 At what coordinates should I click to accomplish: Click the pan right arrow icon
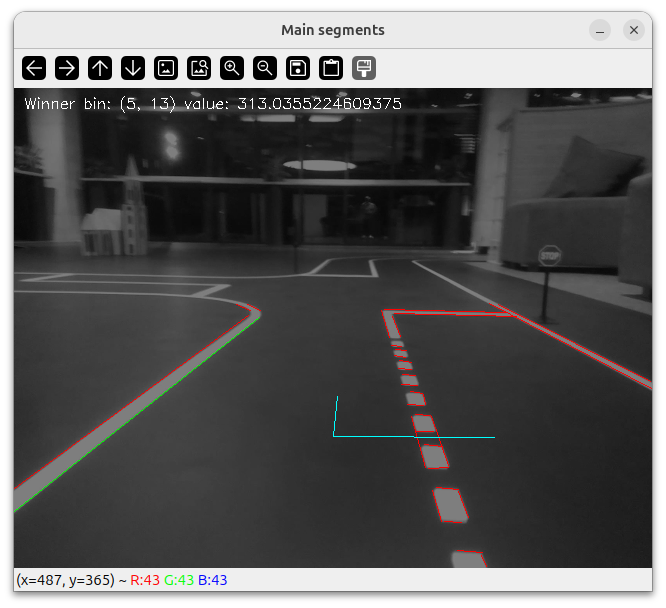click(x=67, y=68)
